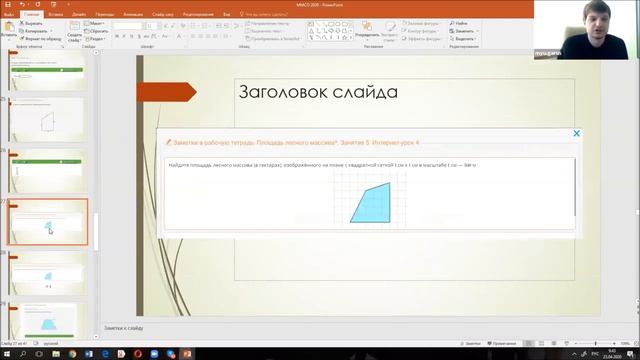The height and width of the screenshot is (360, 640).
Task: Start slideshow from quick access toolbar icon
Action: coord(53,4)
